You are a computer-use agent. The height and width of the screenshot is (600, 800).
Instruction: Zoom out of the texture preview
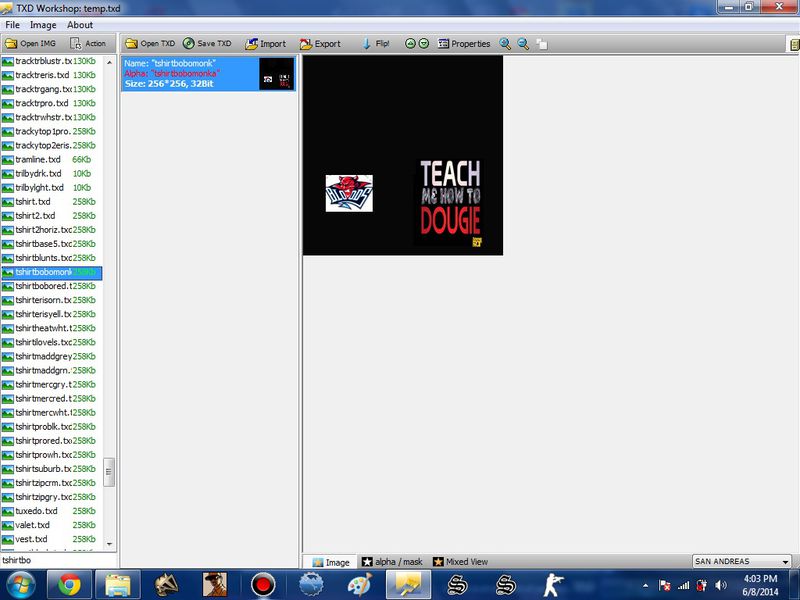[x=523, y=44]
